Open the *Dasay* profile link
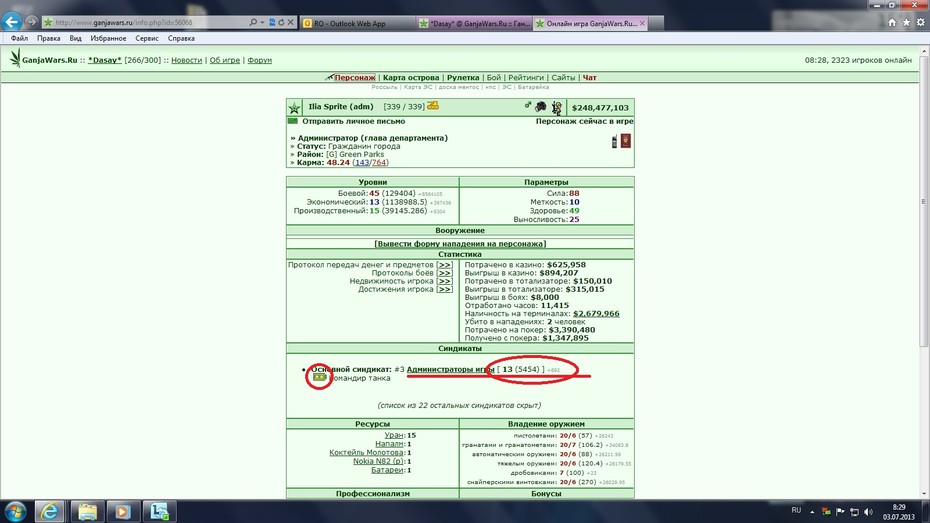 coord(105,60)
